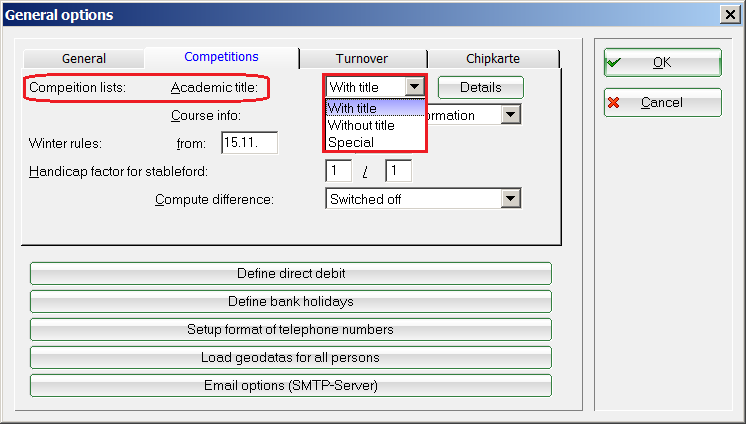
Task: Open the Competitions tab
Action: click(221, 57)
